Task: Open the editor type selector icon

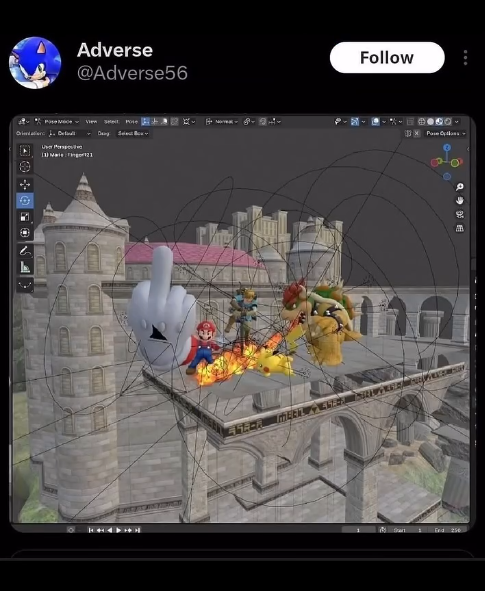Action: point(23,121)
